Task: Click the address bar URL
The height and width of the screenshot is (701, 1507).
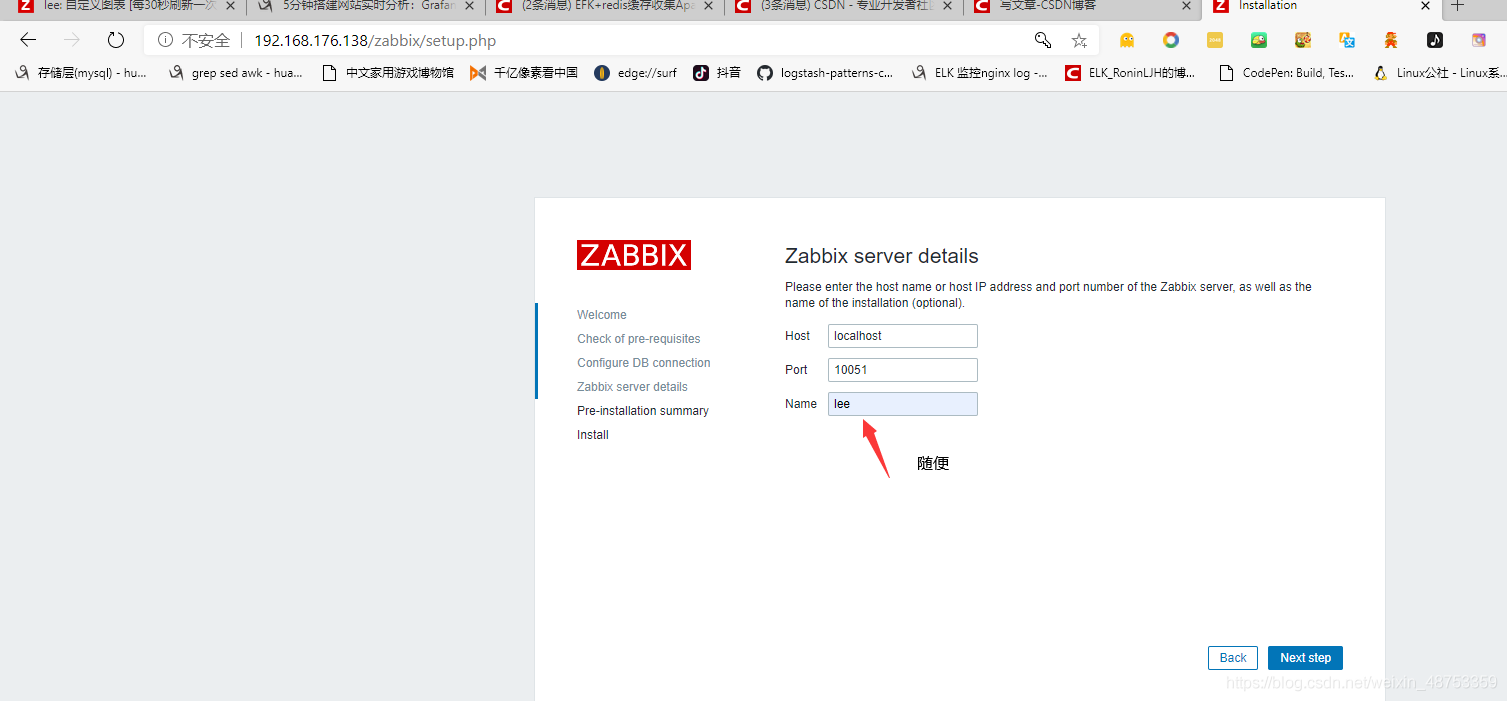Action: coord(375,41)
